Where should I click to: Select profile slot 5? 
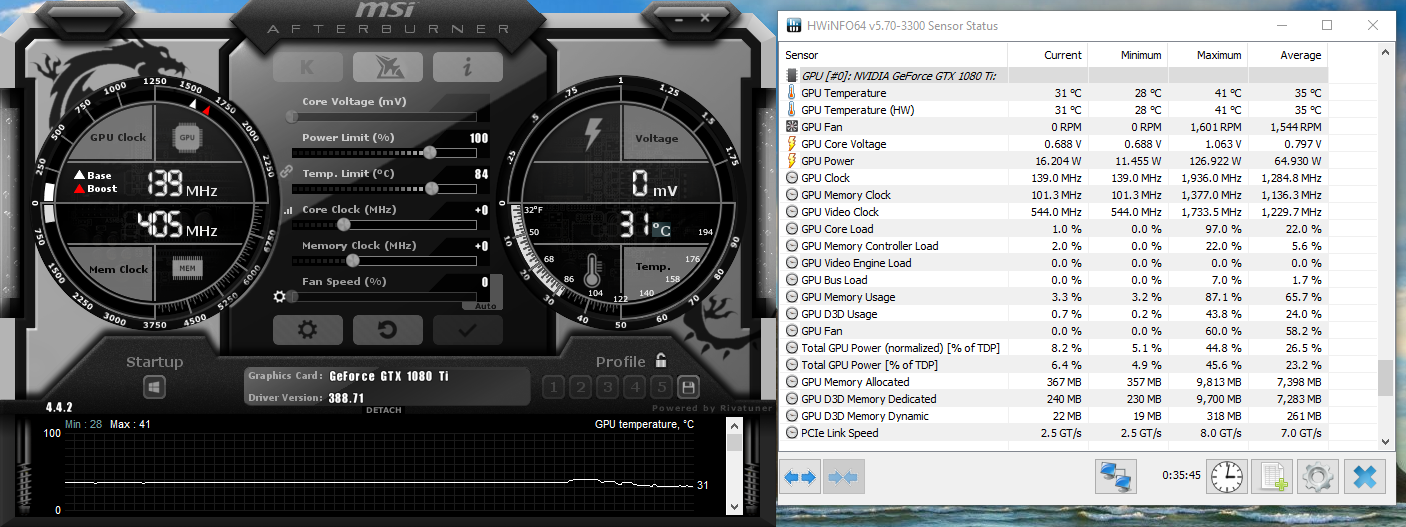coord(661,387)
